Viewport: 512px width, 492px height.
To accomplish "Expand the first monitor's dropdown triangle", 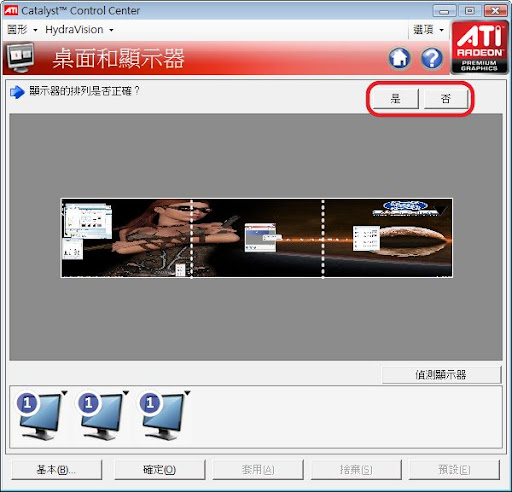I will 64,393.
